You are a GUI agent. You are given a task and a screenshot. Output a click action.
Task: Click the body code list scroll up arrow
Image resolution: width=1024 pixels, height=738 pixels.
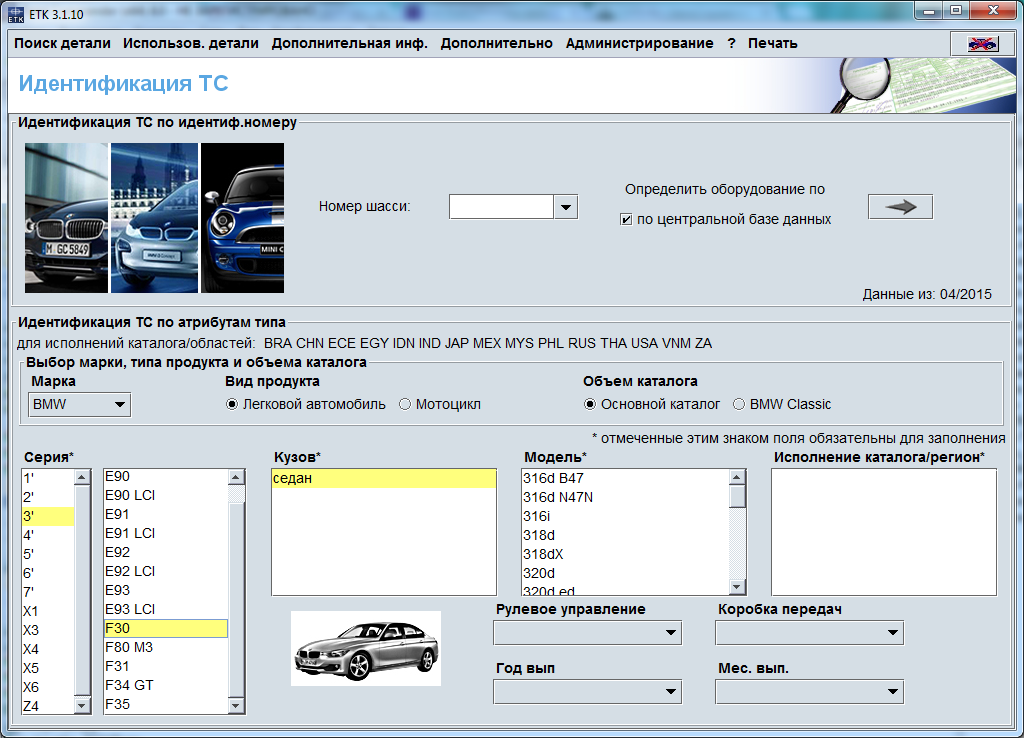pos(236,477)
